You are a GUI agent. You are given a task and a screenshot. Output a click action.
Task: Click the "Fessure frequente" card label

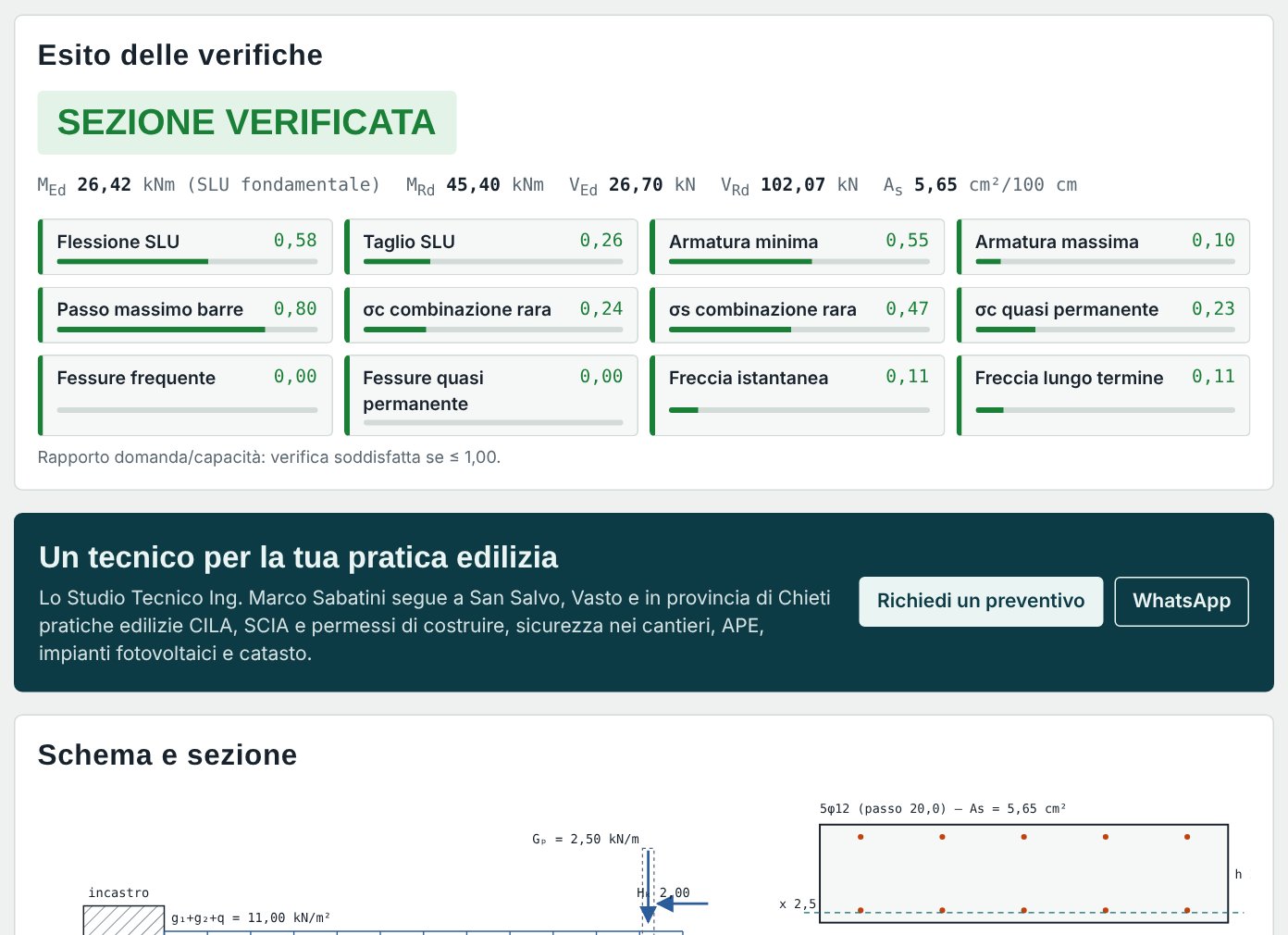pyautogui.click(x=136, y=378)
